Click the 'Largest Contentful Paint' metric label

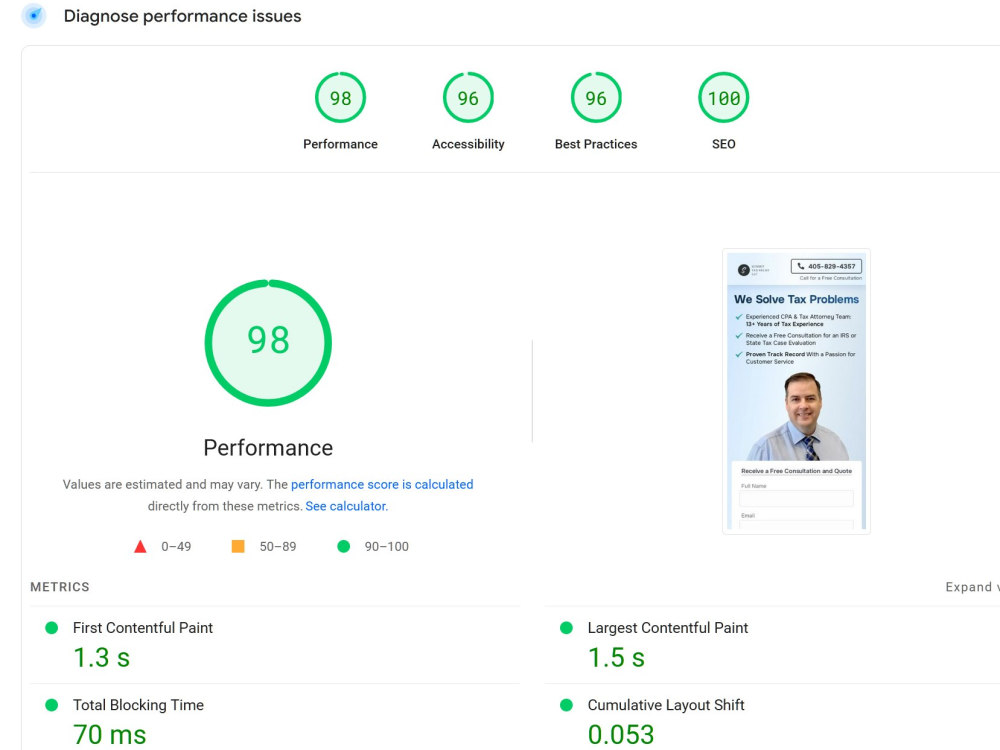click(668, 628)
